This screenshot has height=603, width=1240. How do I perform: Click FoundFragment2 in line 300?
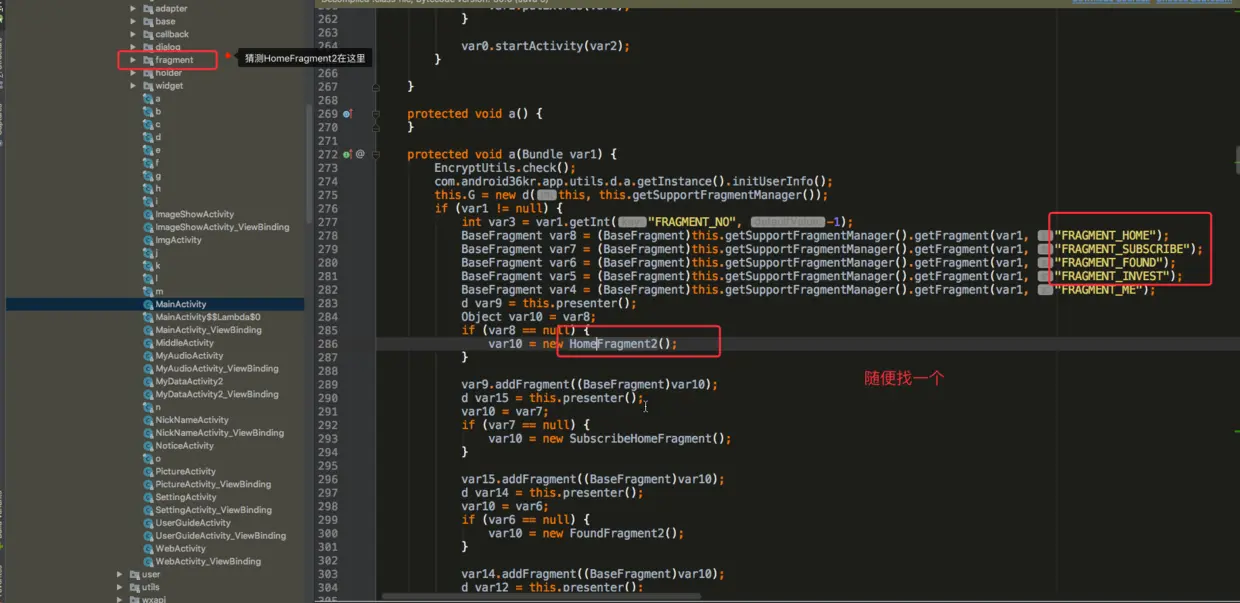coord(616,533)
